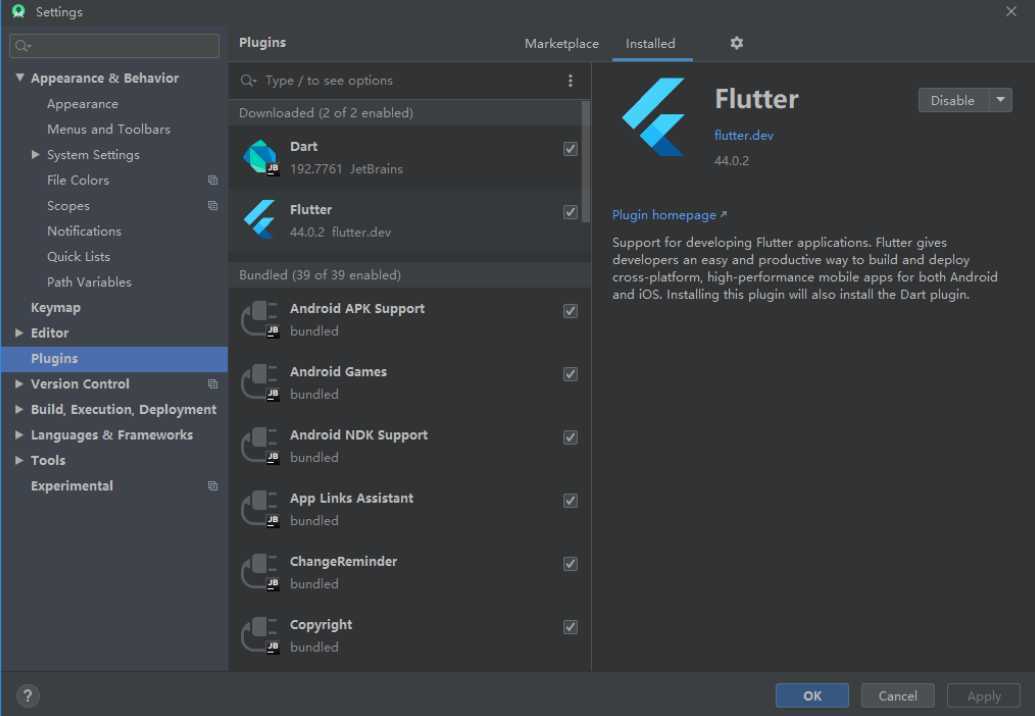Click the OK button

point(812,696)
